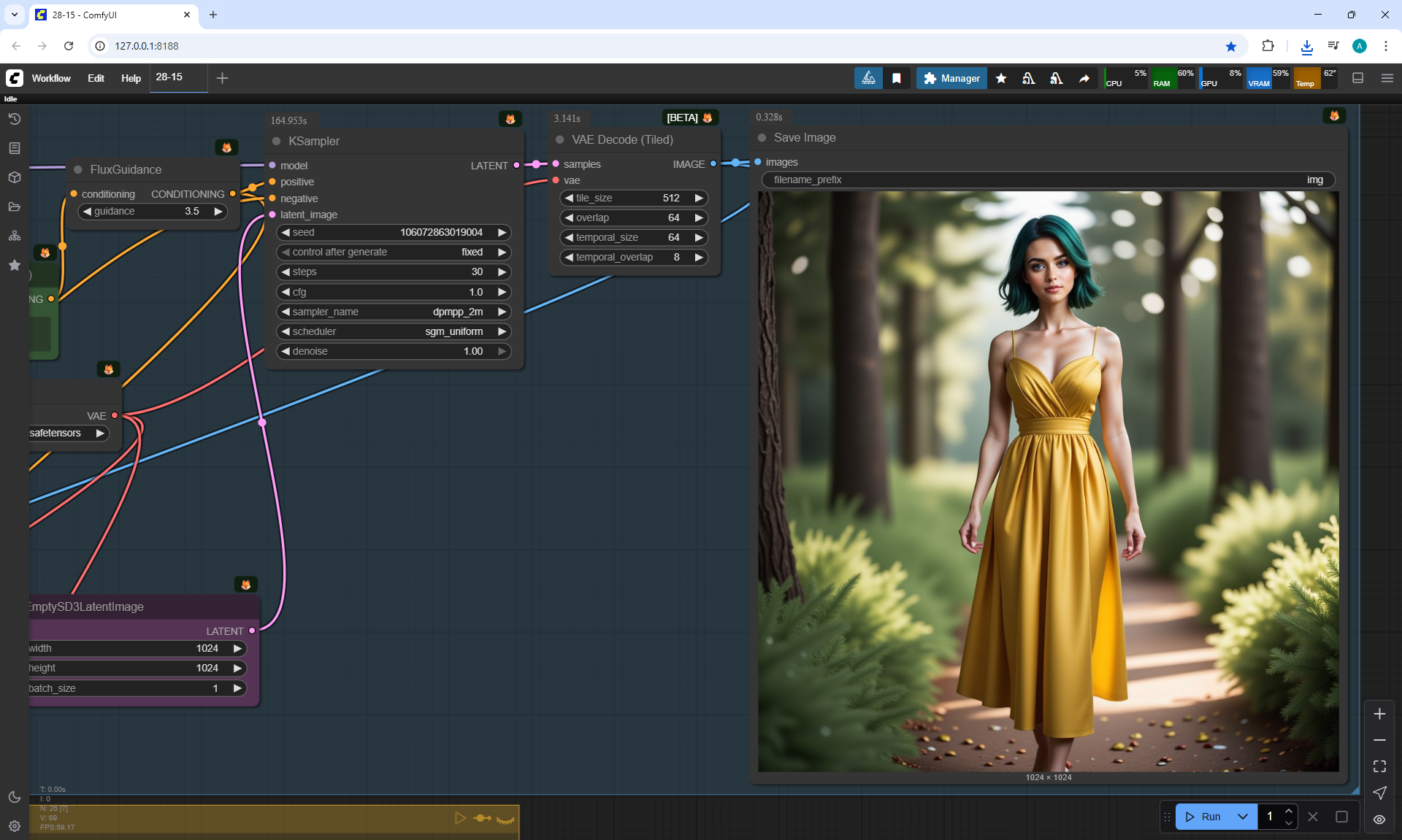This screenshot has height=840, width=1402.
Task: Toggle the bottom panel icon
Action: pos(1358,78)
